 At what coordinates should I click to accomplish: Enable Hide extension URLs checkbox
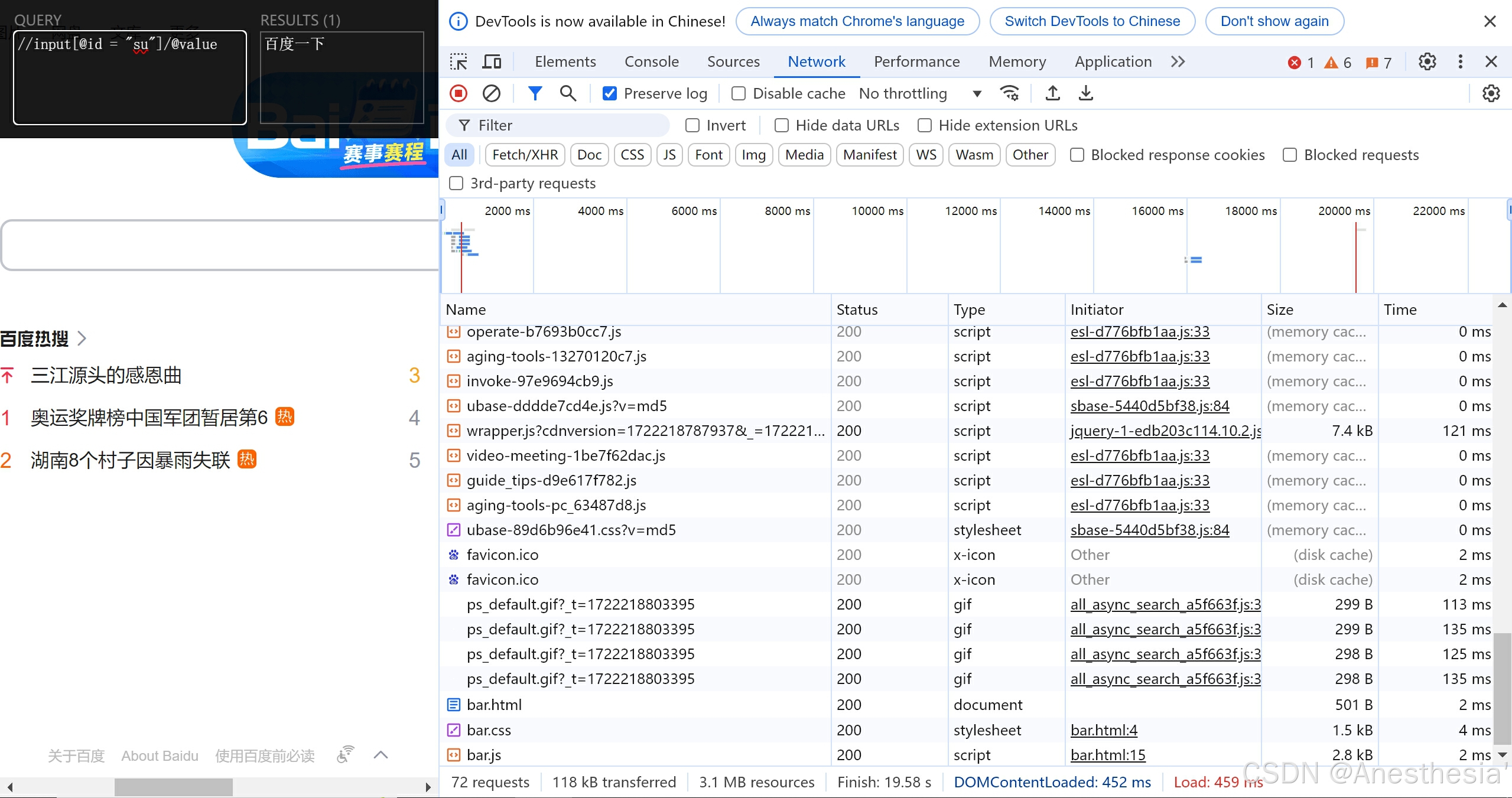point(925,125)
